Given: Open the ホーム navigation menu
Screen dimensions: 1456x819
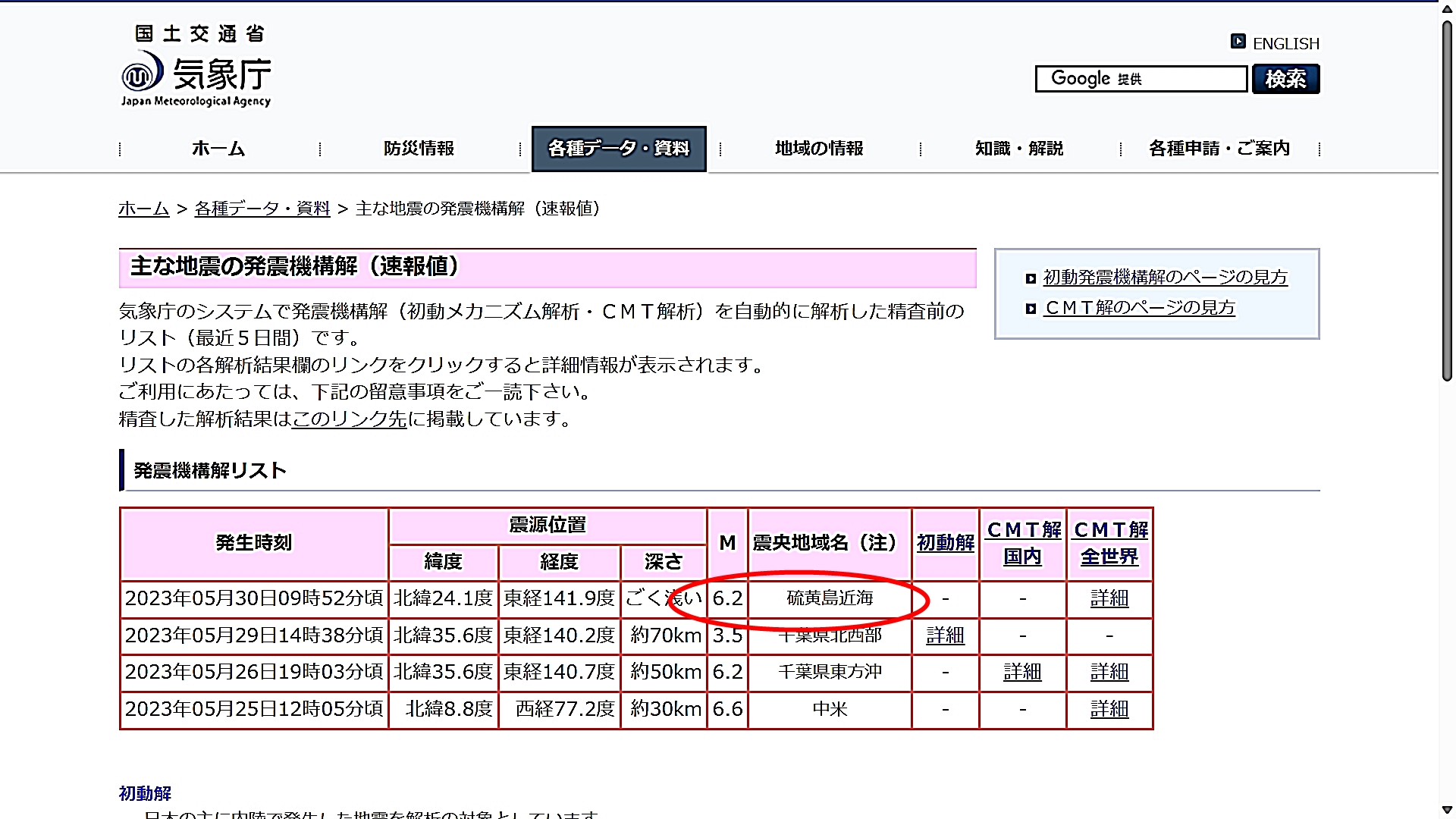Looking at the screenshot, I should click(218, 149).
